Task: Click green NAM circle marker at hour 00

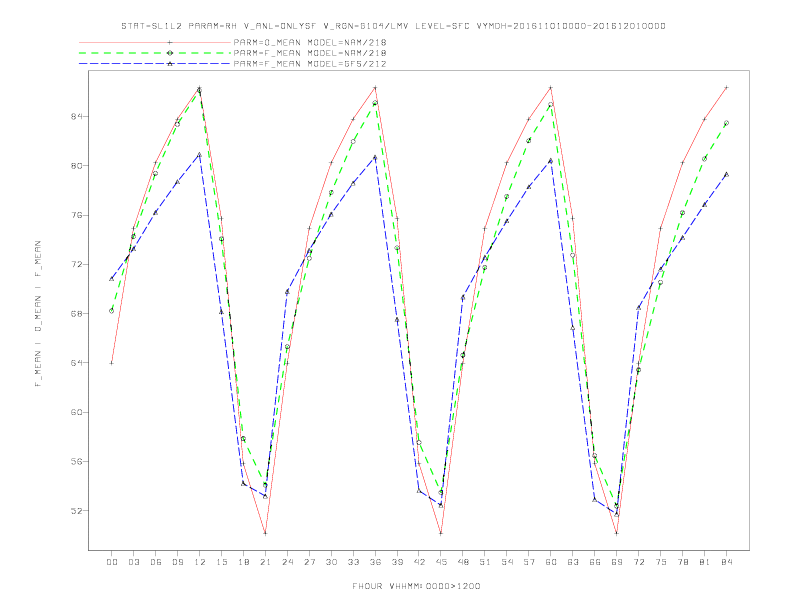Action: coord(112,311)
